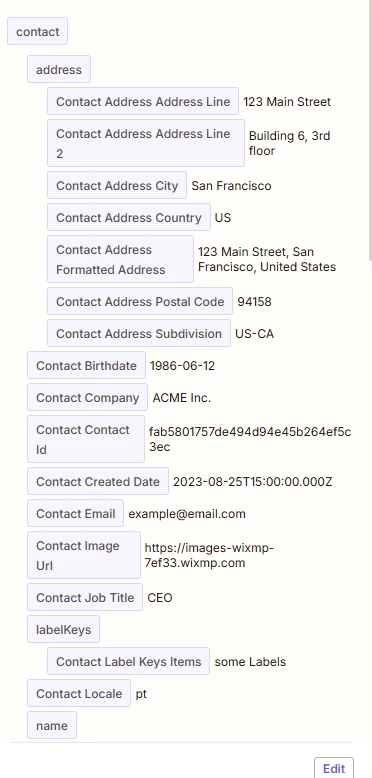Select the Contact Job Title tag
The height and width of the screenshot is (778, 372).
[x=85, y=597]
